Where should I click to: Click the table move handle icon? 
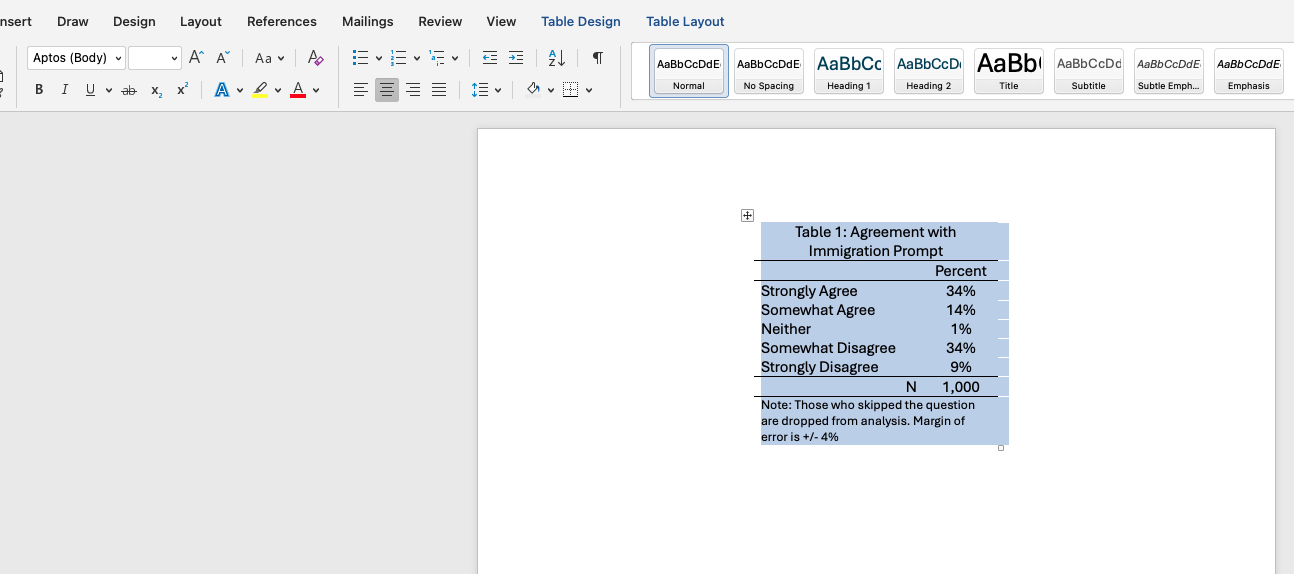[x=747, y=215]
